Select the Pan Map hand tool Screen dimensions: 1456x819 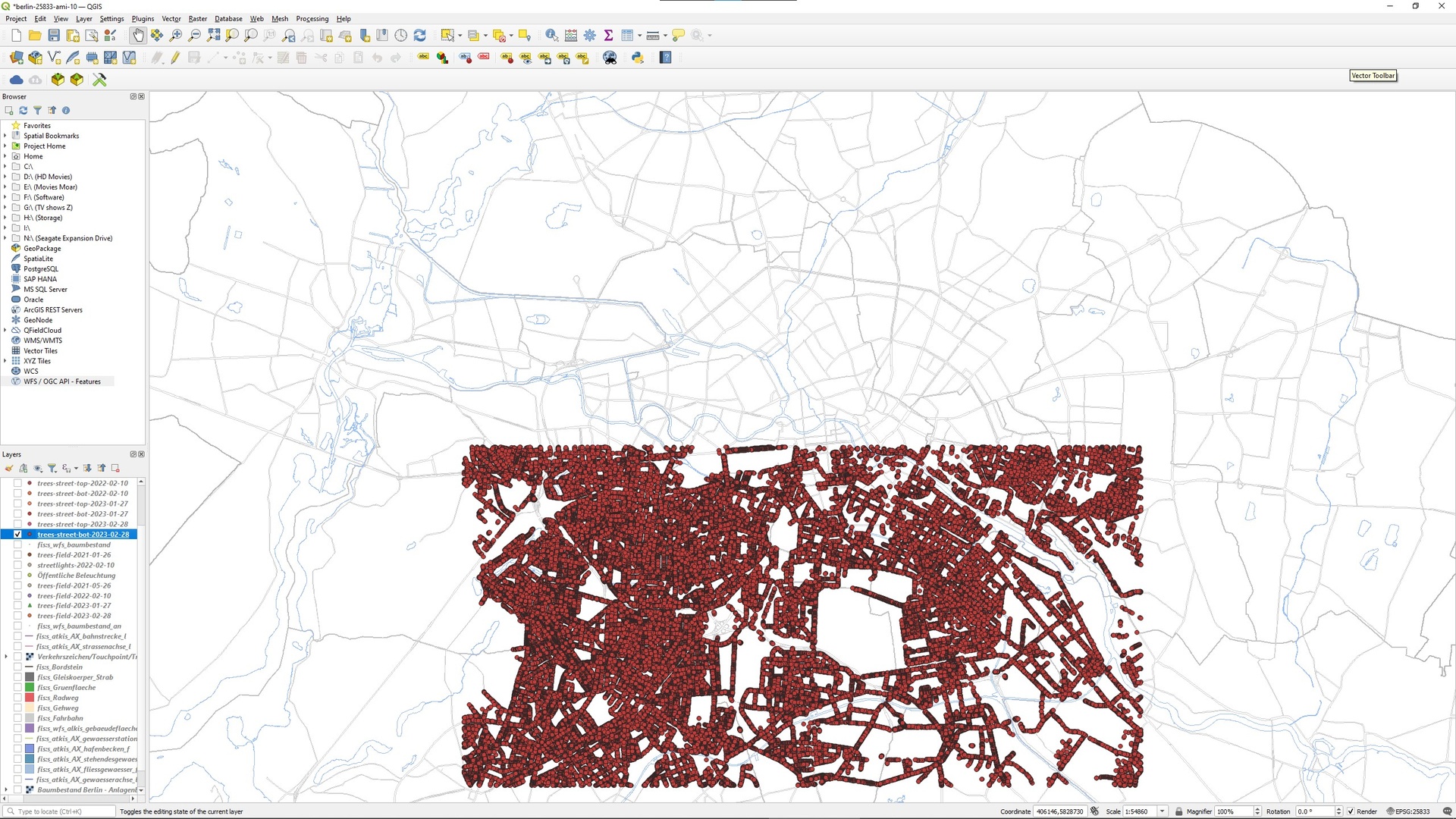138,36
